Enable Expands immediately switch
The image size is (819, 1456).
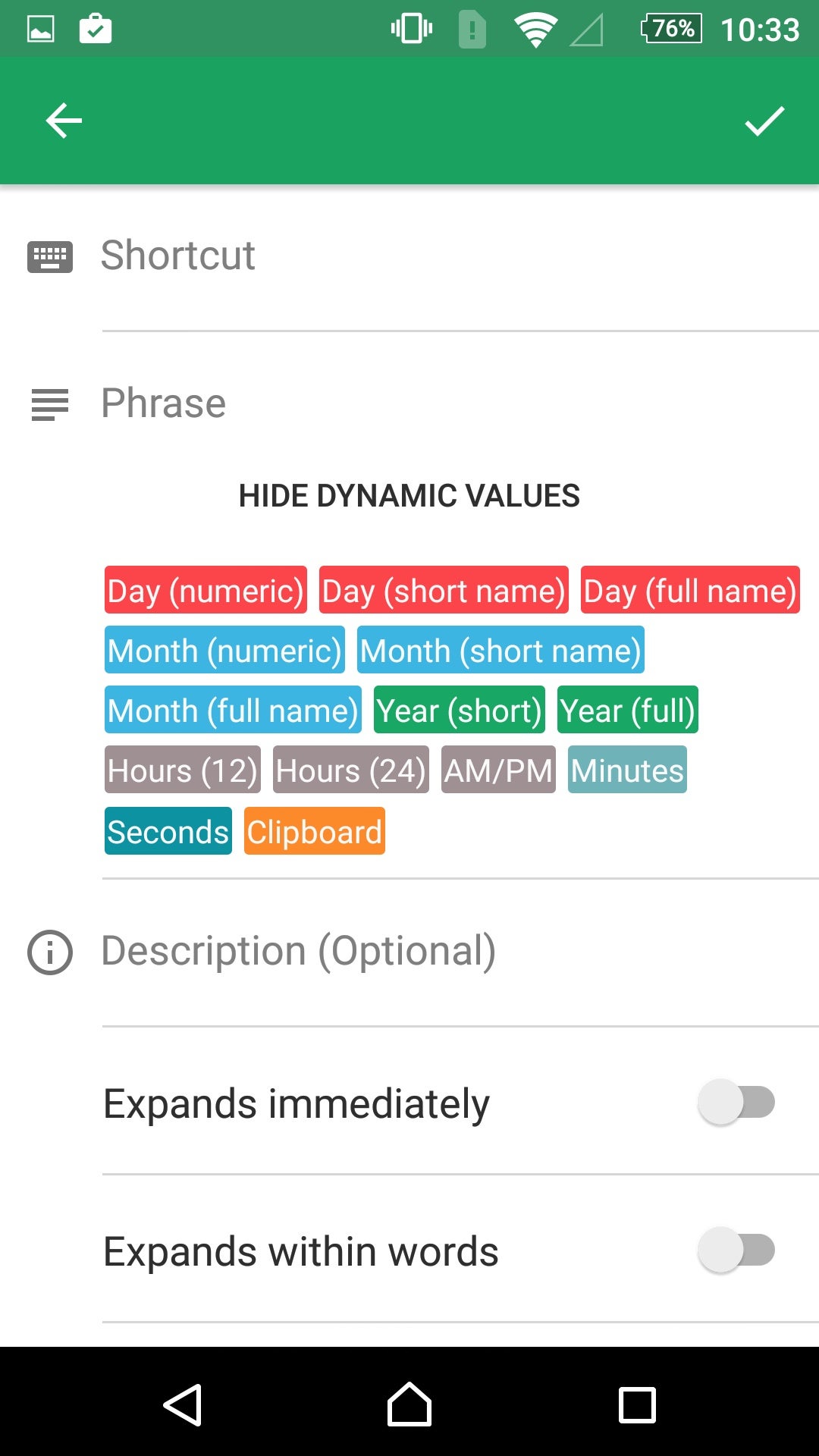(736, 1102)
